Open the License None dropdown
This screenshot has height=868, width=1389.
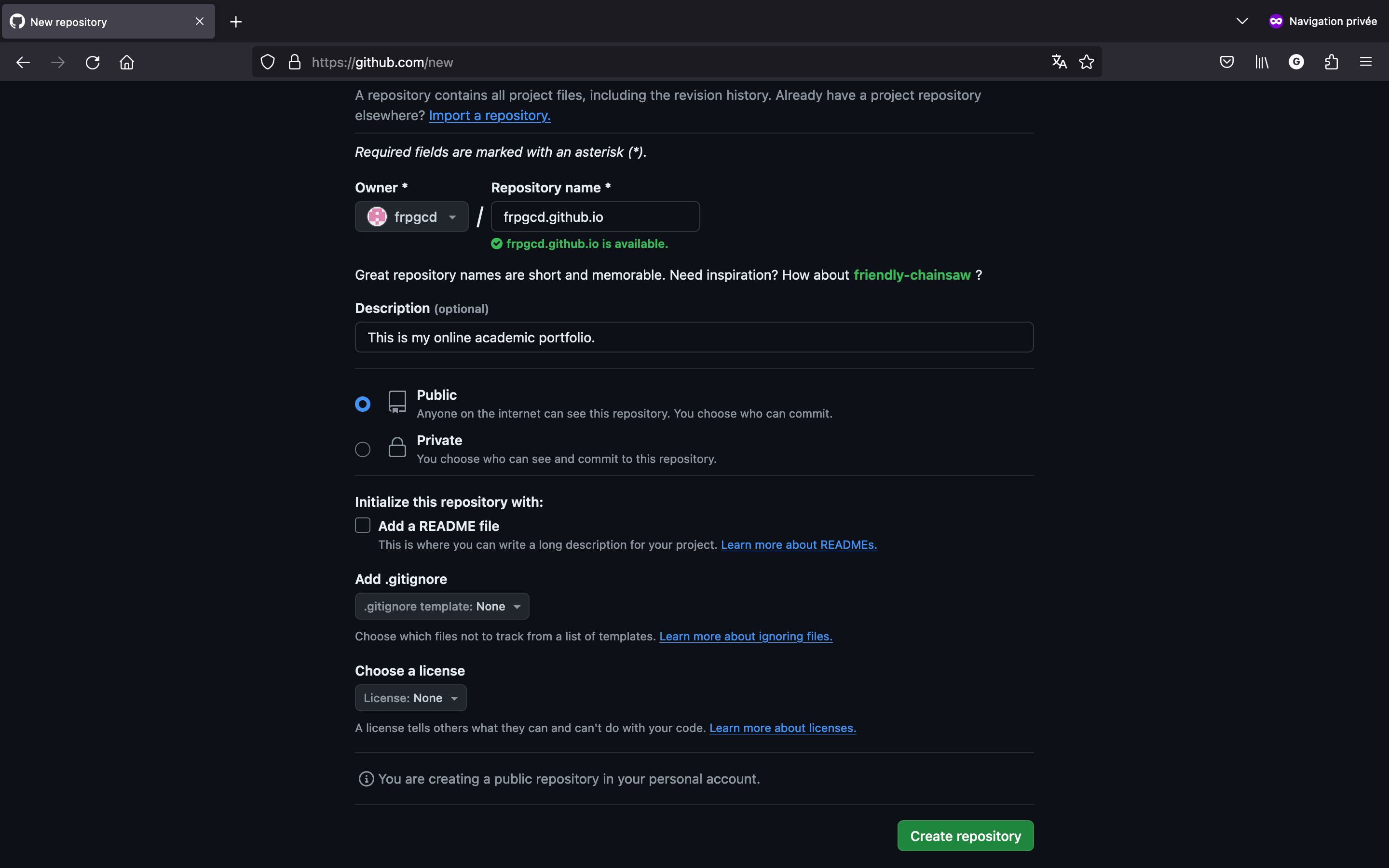(411, 698)
